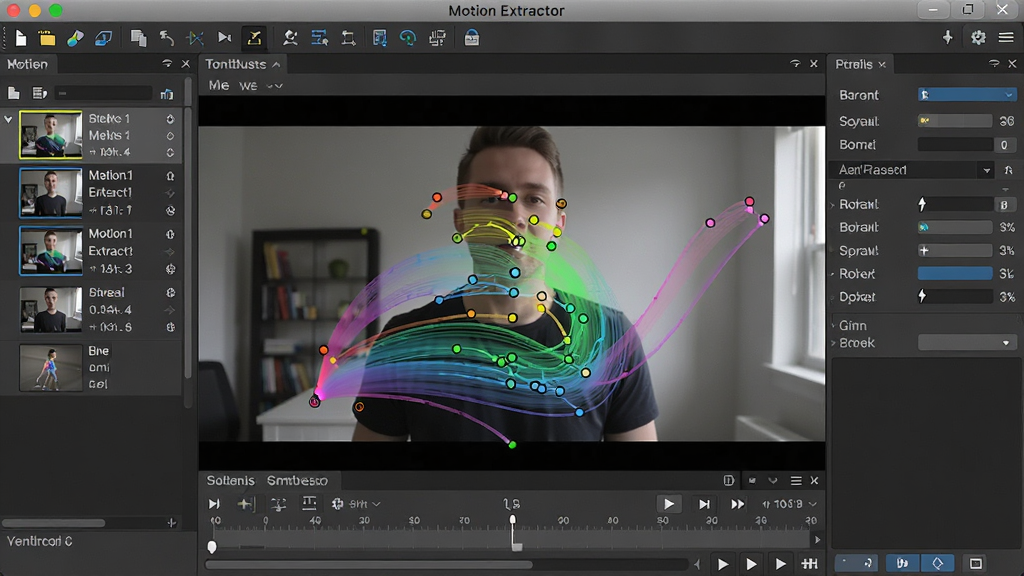The width and height of the screenshot is (1024, 576).
Task: Select the Tontlusts tab
Action: click(x=242, y=64)
